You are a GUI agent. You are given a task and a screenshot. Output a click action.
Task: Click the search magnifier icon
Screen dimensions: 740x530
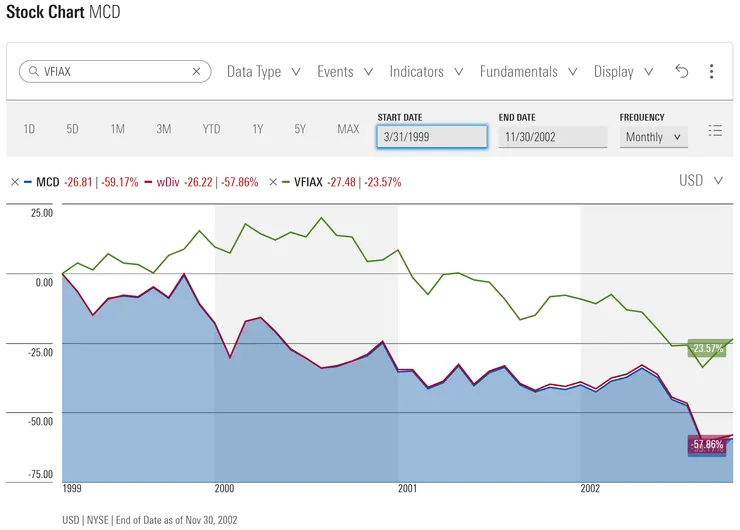[33, 72]
